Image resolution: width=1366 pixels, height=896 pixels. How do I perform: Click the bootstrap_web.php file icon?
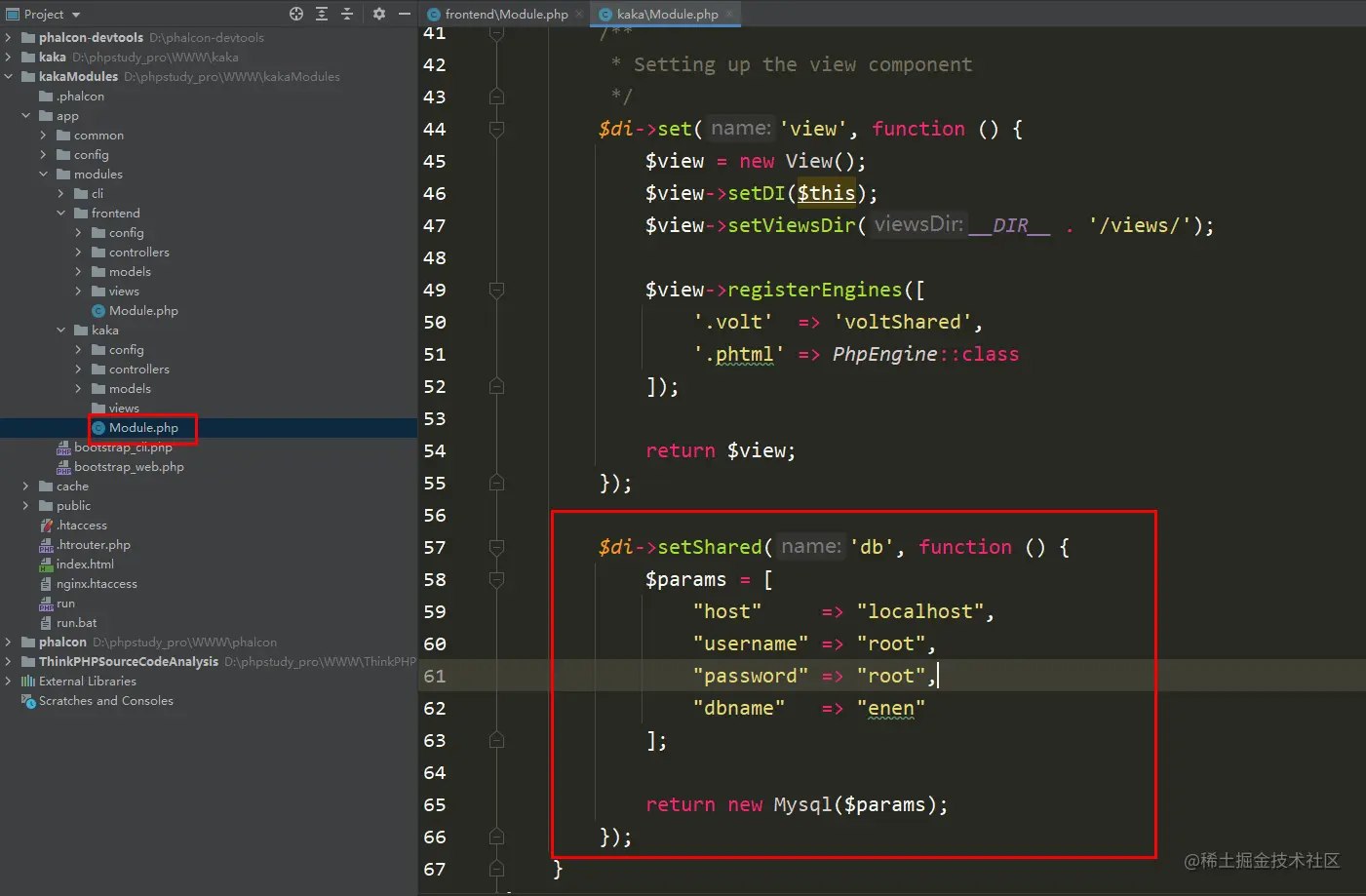tap(63, 467)
